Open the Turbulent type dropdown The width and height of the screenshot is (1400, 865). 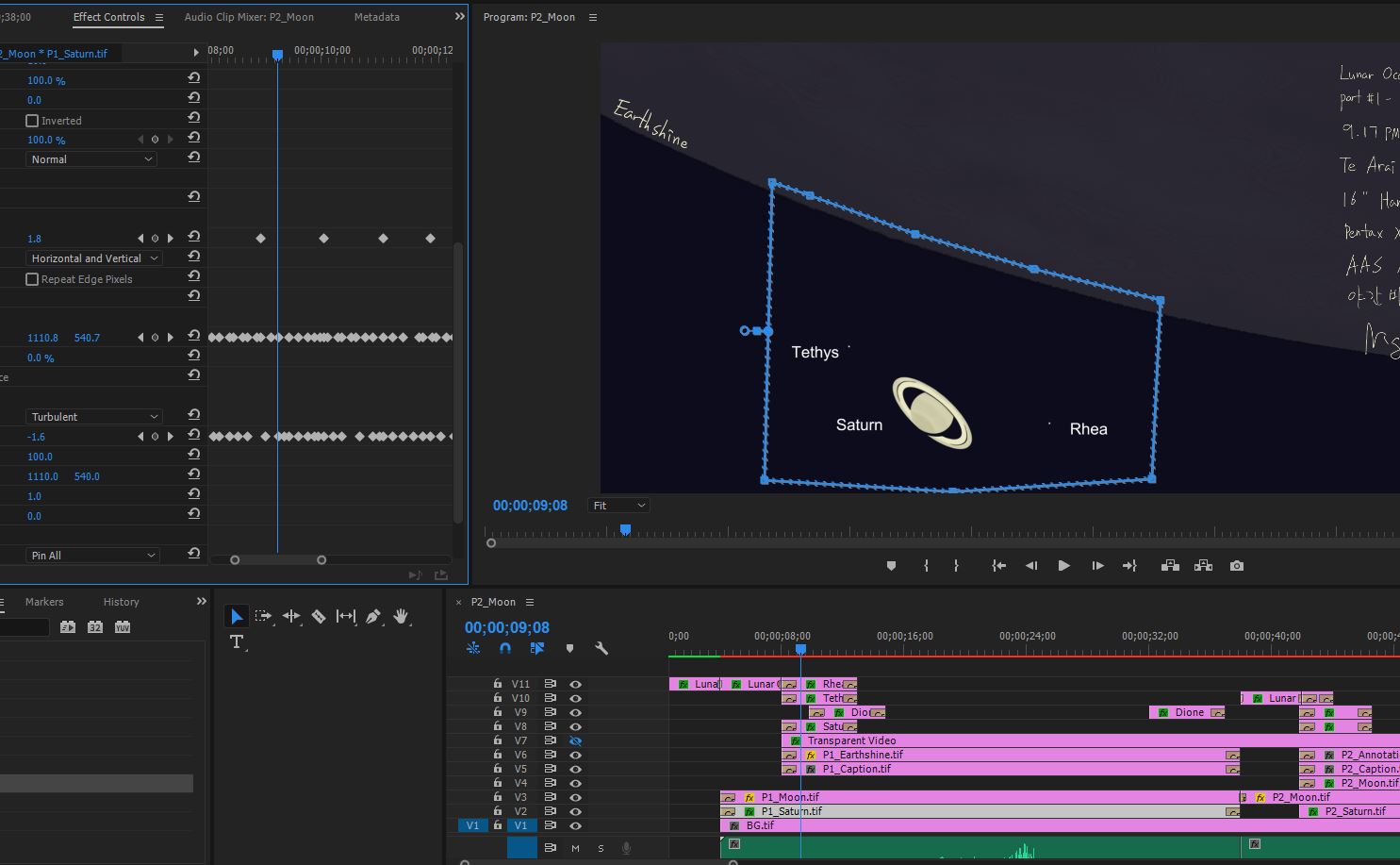pyautogui.click(x=93, y=417)
